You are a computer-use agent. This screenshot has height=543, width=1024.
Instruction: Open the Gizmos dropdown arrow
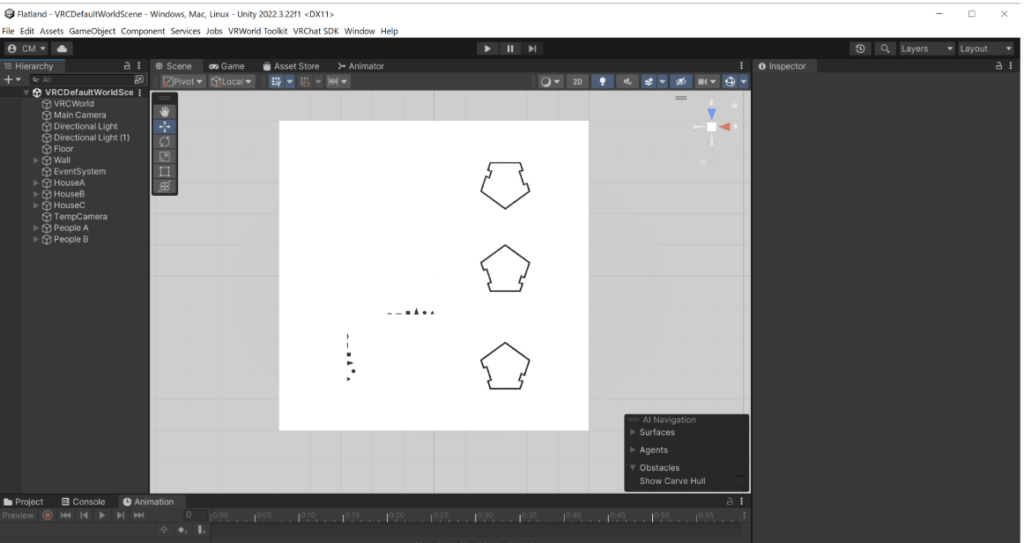(x=743, y=82)
